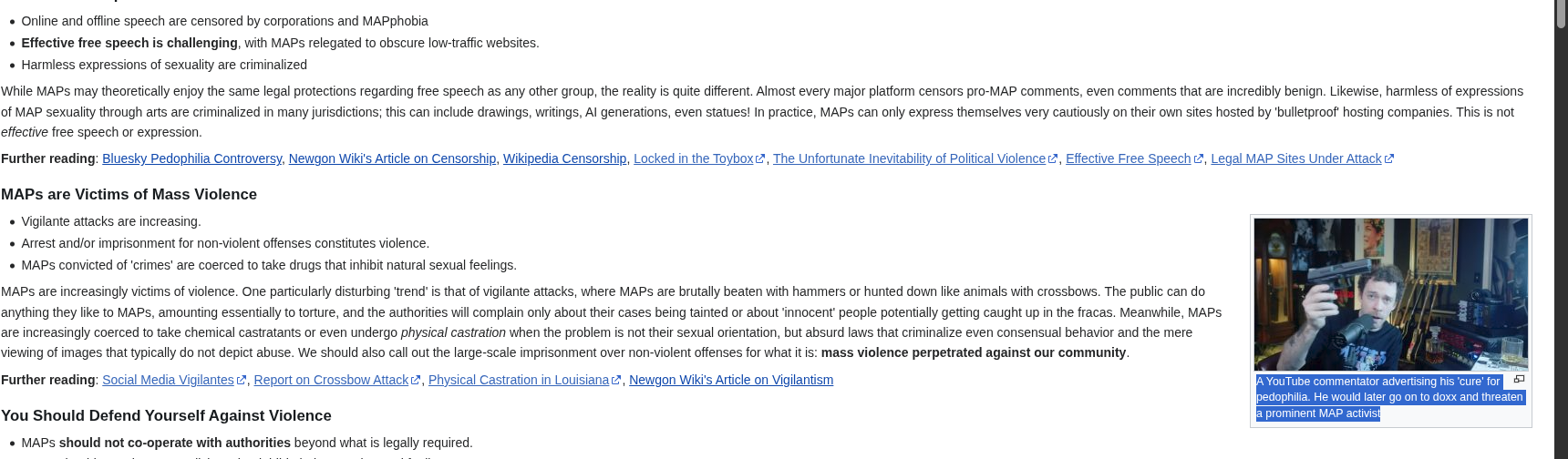1568x459 pixels.
Task: Follow the Wikipedia Censorship link
Action: [564, 158]
